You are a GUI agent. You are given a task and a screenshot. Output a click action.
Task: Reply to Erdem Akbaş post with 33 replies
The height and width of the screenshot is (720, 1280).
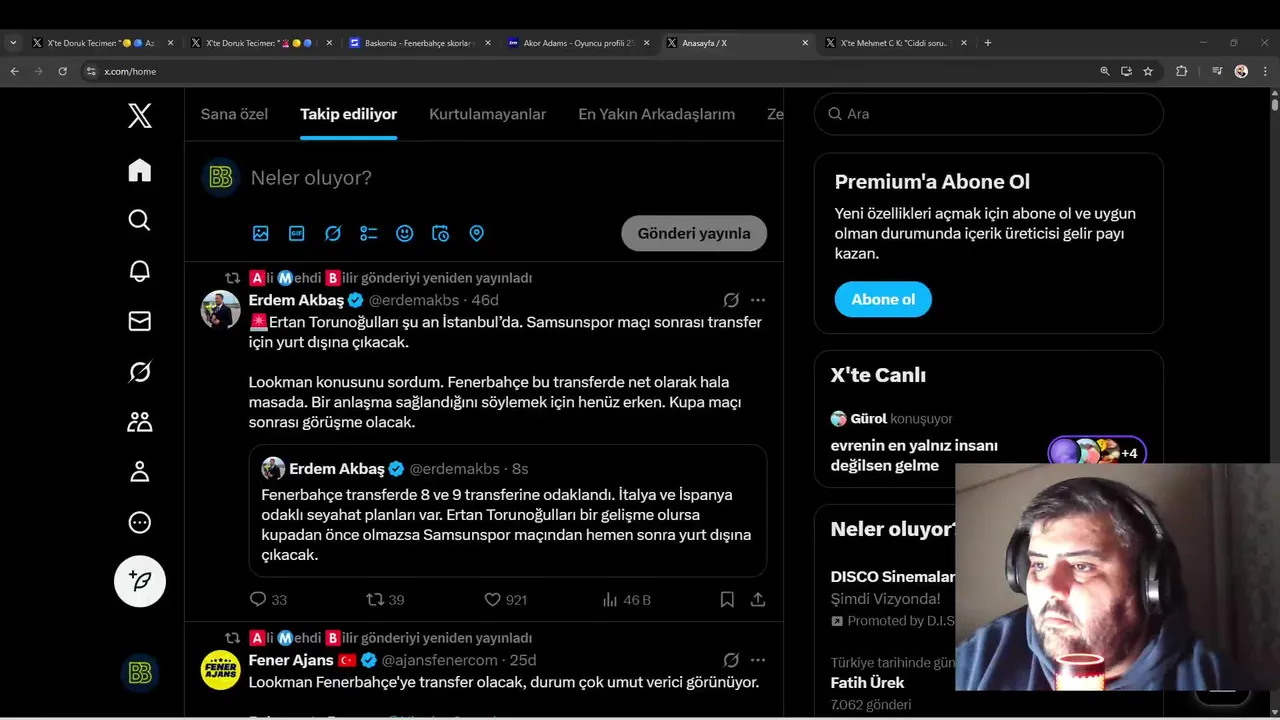pos(268,600)
